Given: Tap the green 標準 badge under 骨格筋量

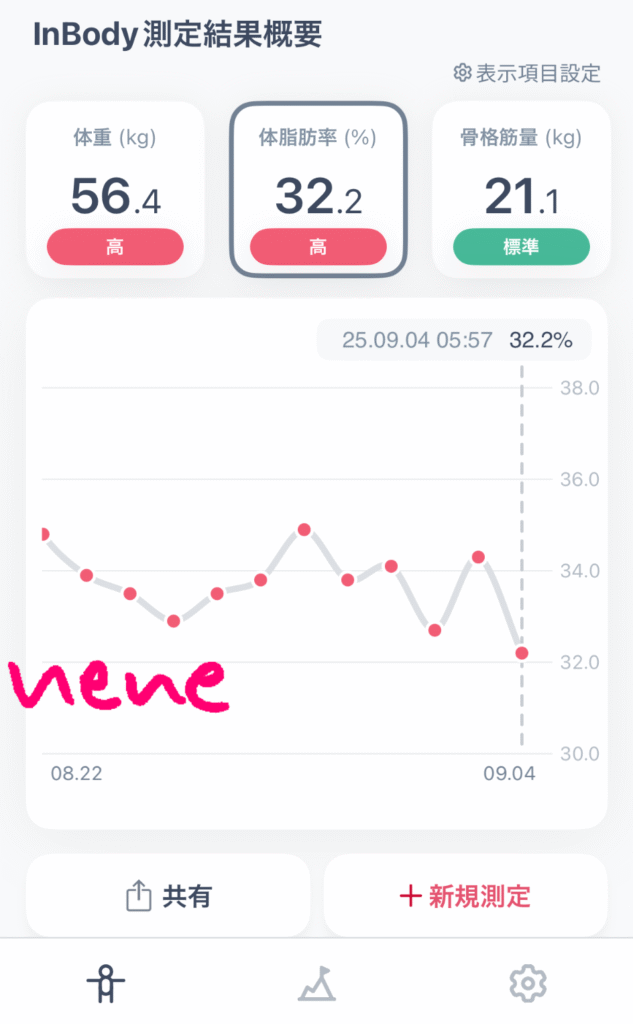Looking at the screenshot, I should (521, 247).
